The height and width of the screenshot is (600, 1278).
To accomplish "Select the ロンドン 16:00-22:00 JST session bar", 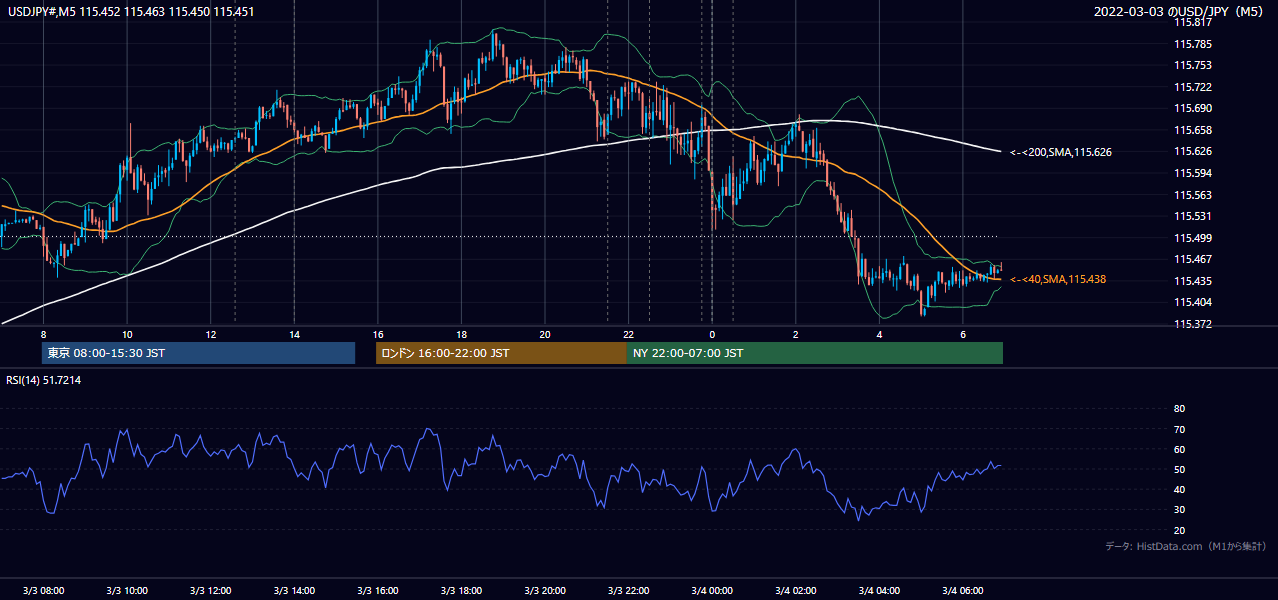I will 501,353.
